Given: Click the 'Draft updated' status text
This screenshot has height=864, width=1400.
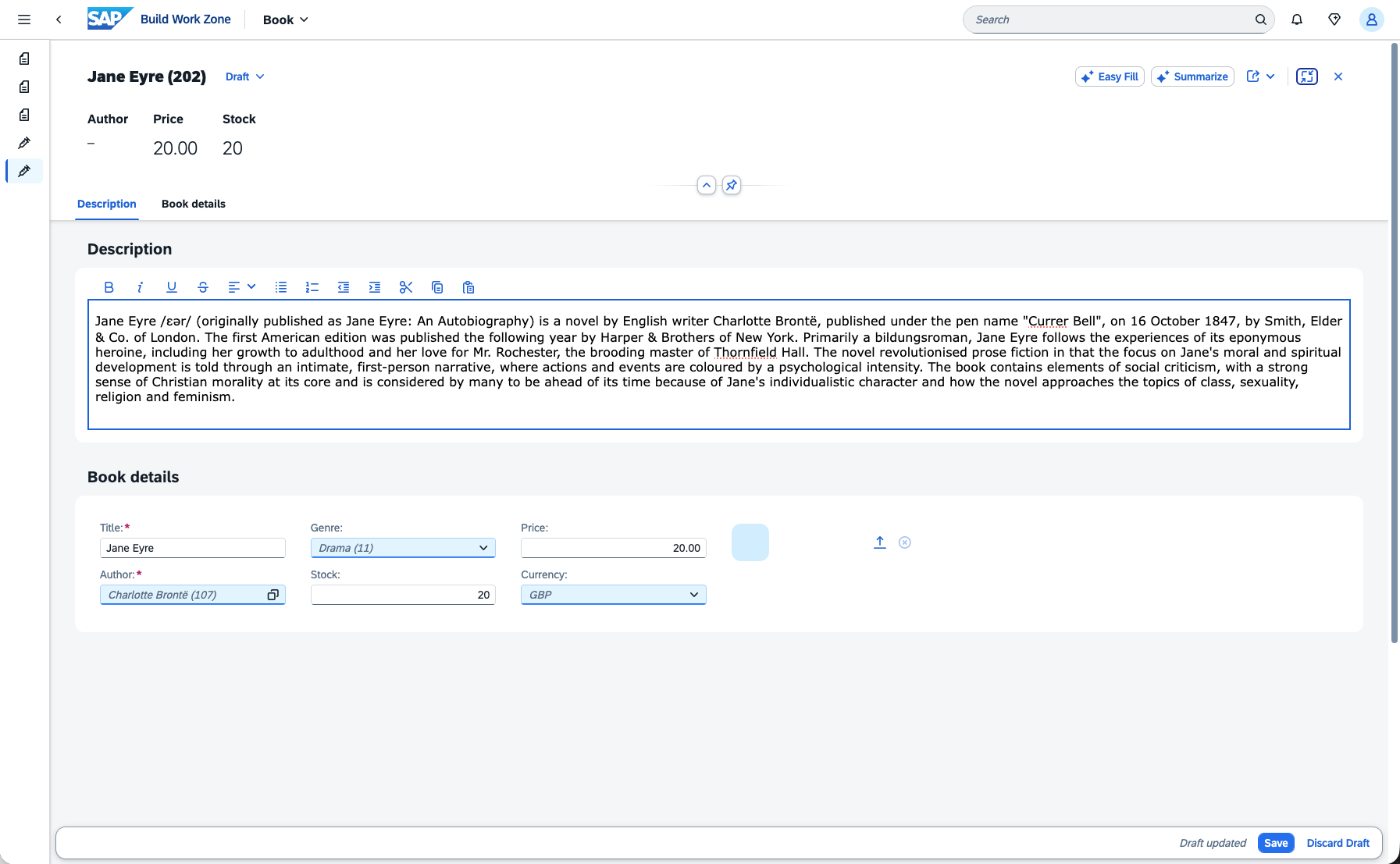Looking at the screenshot, I should click(x=1213, y=843).
